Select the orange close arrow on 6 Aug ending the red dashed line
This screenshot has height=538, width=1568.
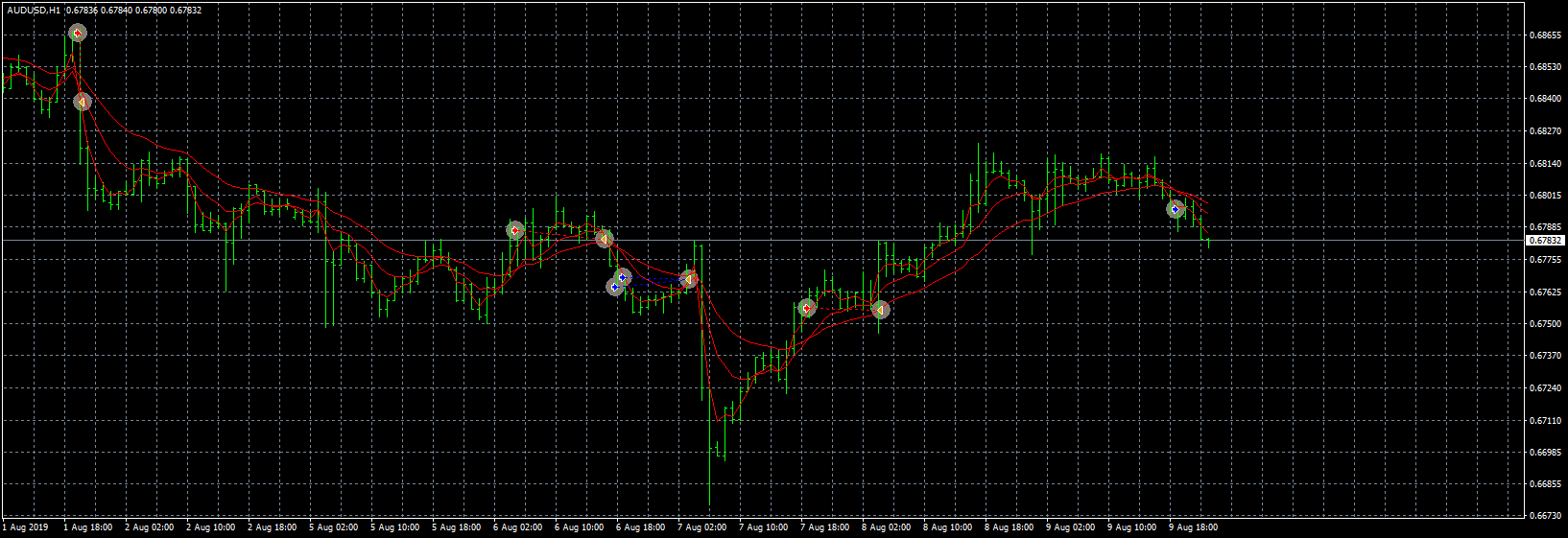click(604, 239)
